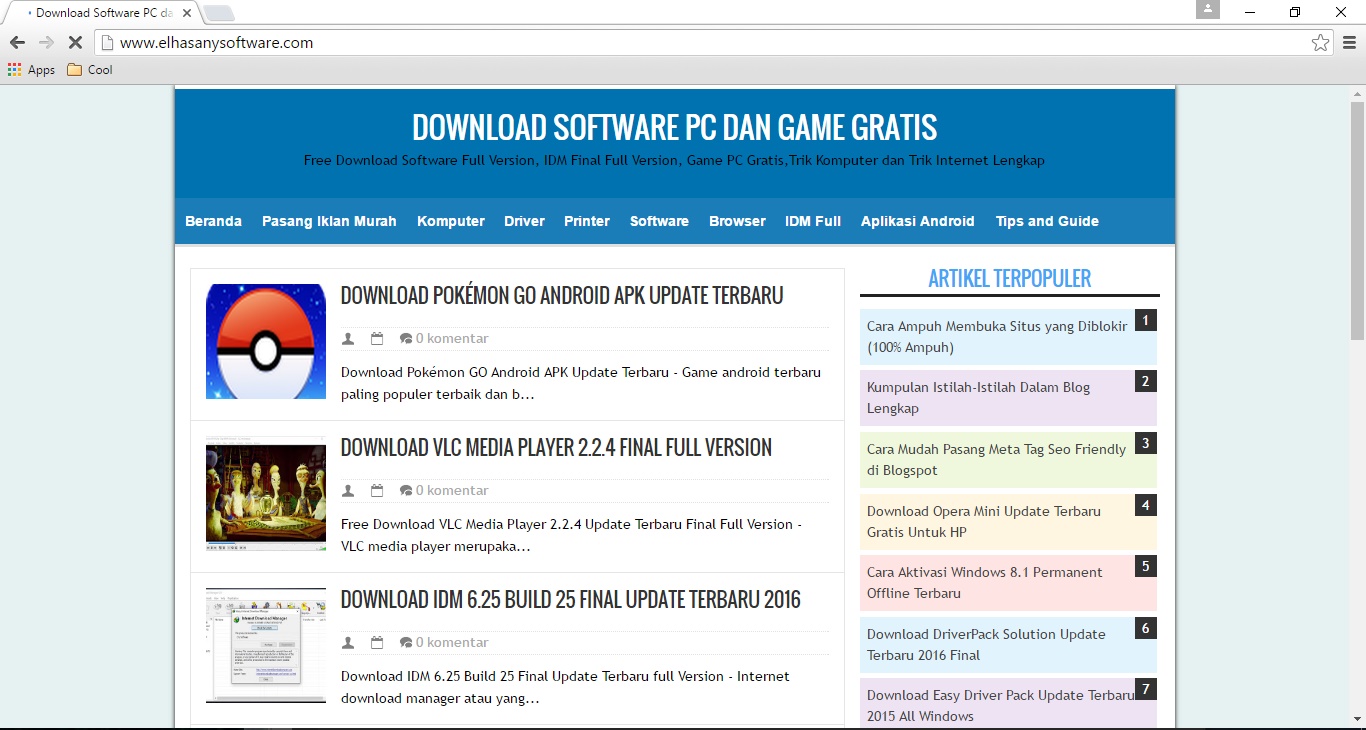Image resolution: width=1366 pixels, height=730 pixels.
Task: Open 0 komentar link under VLC post
Action: 452,491
